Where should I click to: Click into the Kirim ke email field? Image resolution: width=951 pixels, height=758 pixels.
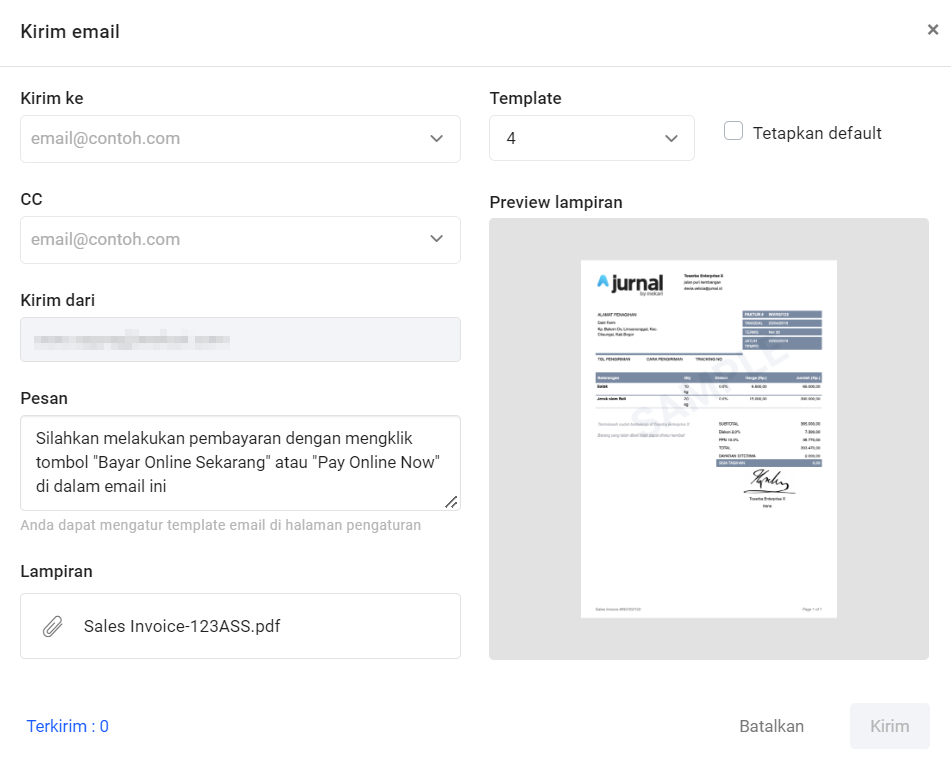click(x=220, y=139)
